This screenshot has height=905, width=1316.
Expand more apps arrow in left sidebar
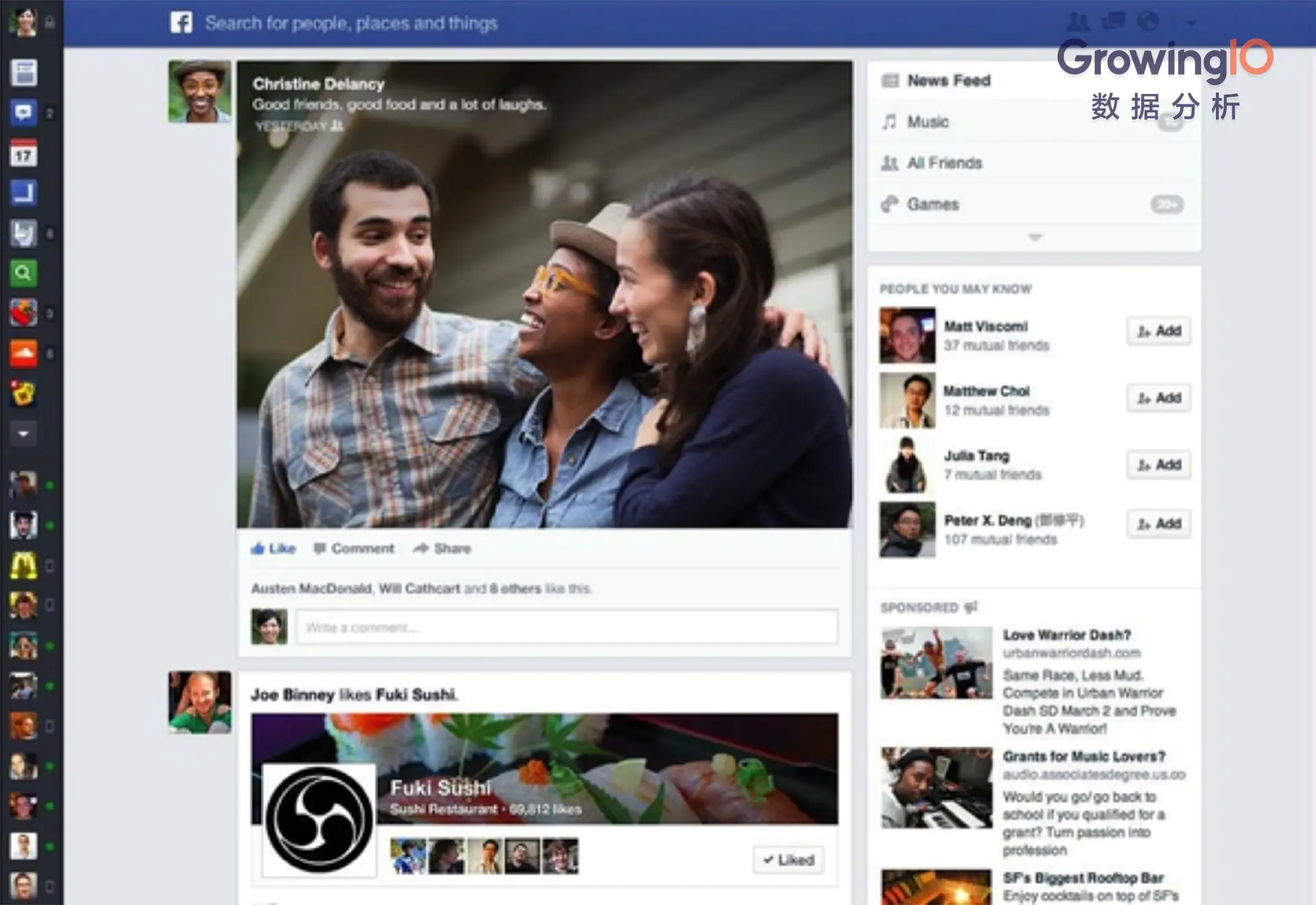point(23,433)
